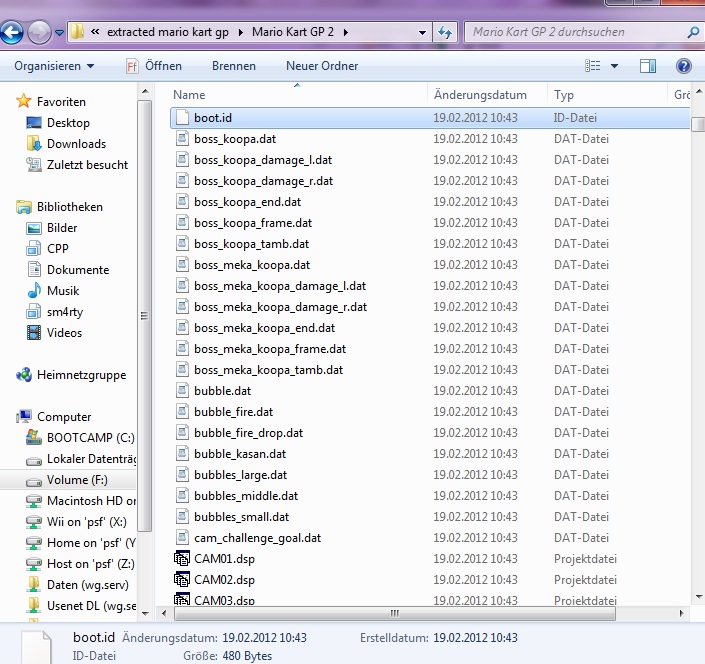Screen dimensions: 705x664
Task: Select bubble_fire_drop.dat
Action: (248, 433)
